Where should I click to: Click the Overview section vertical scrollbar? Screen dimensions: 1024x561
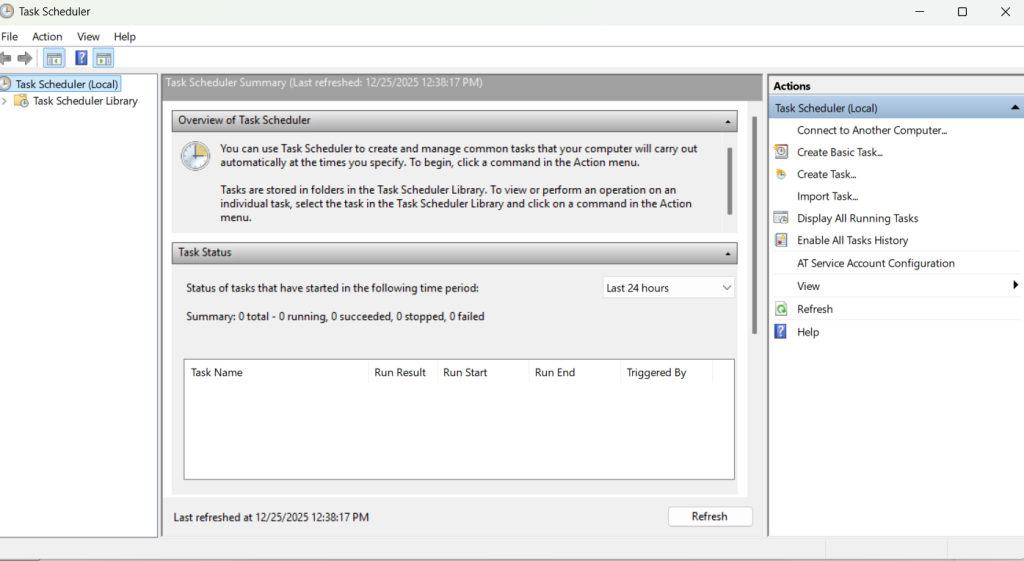tap(729, 181)
